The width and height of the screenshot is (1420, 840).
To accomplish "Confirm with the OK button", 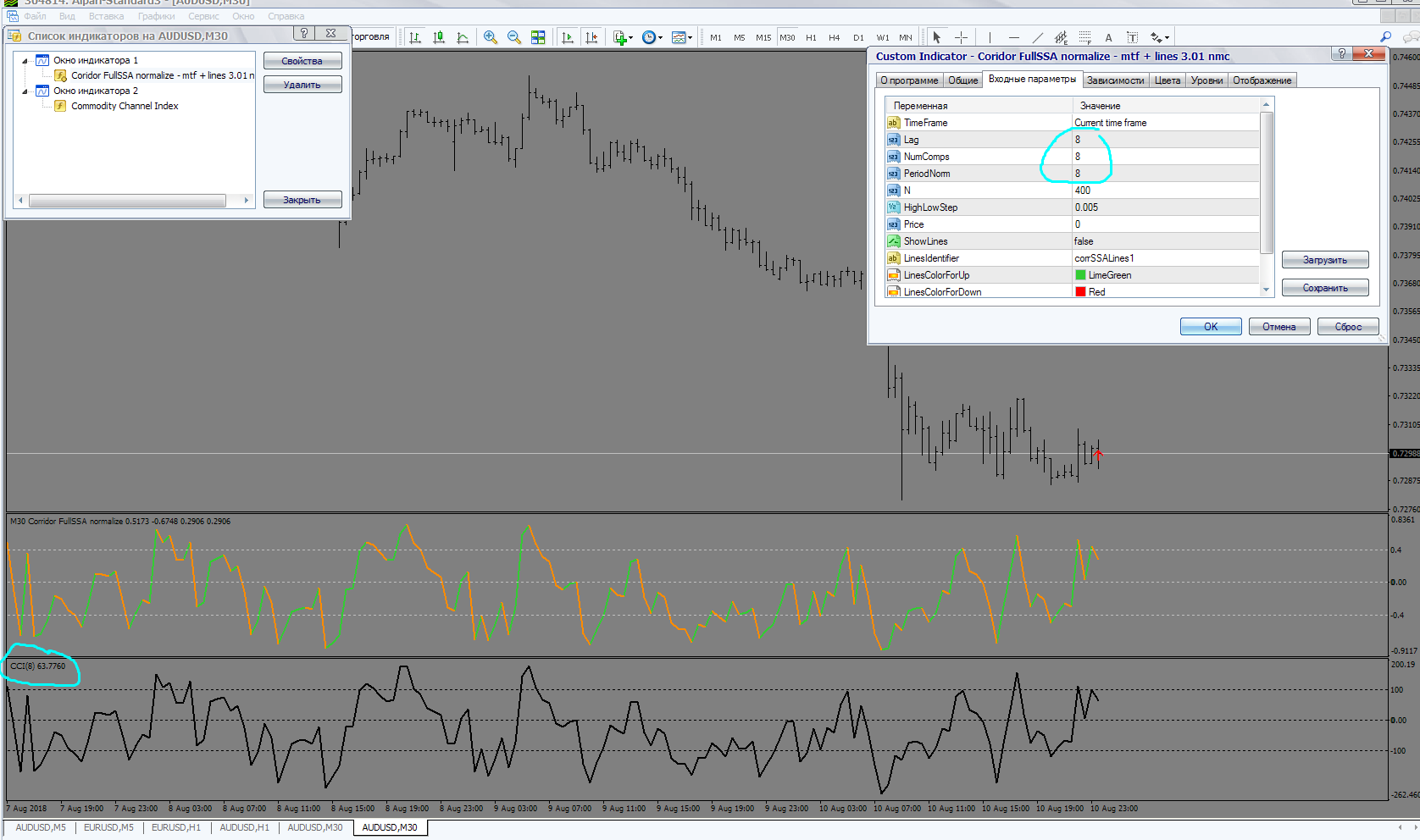I will point(1211,327).
